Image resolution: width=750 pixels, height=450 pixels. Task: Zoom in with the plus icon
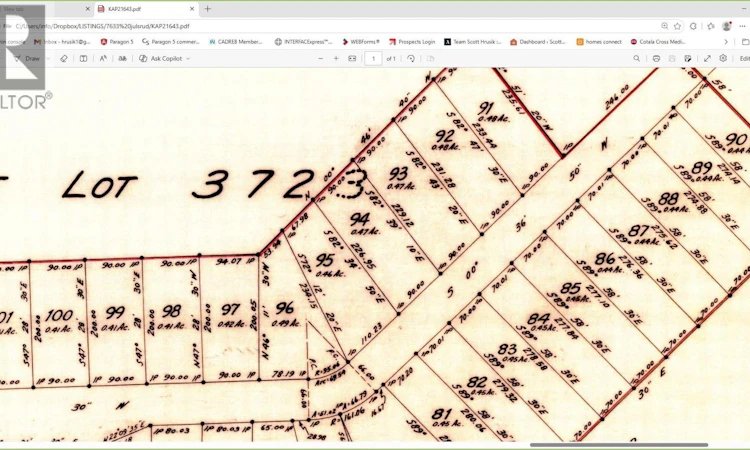pyautogui.click(x=336, y=58)
